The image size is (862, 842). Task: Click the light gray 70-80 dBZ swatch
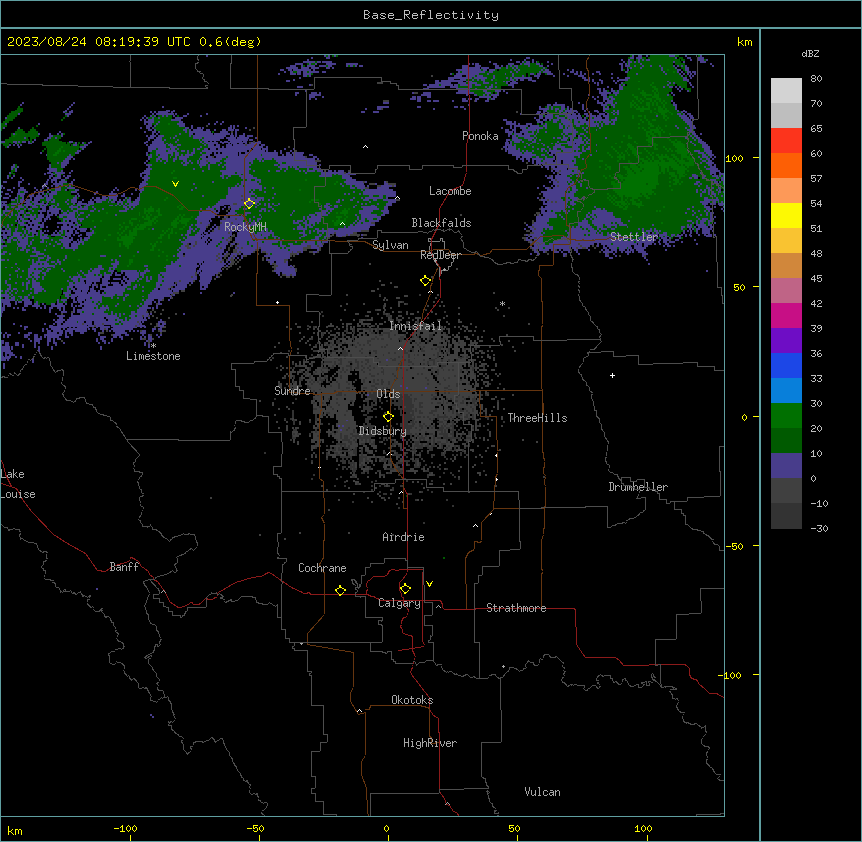pos(786,91)
